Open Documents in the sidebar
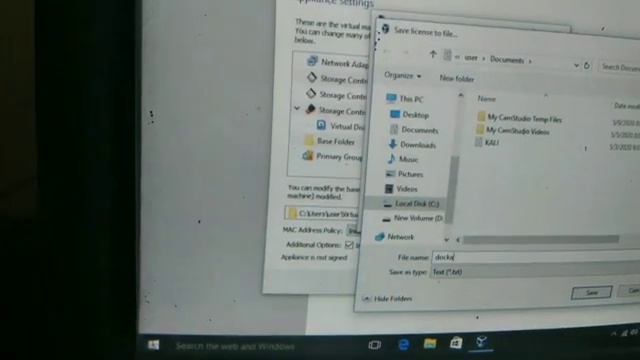640x360 pixels. point(414,130)
